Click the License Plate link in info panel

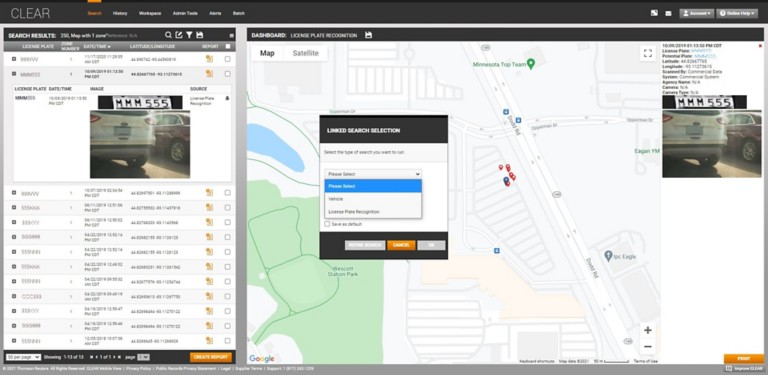click(700, 51)
